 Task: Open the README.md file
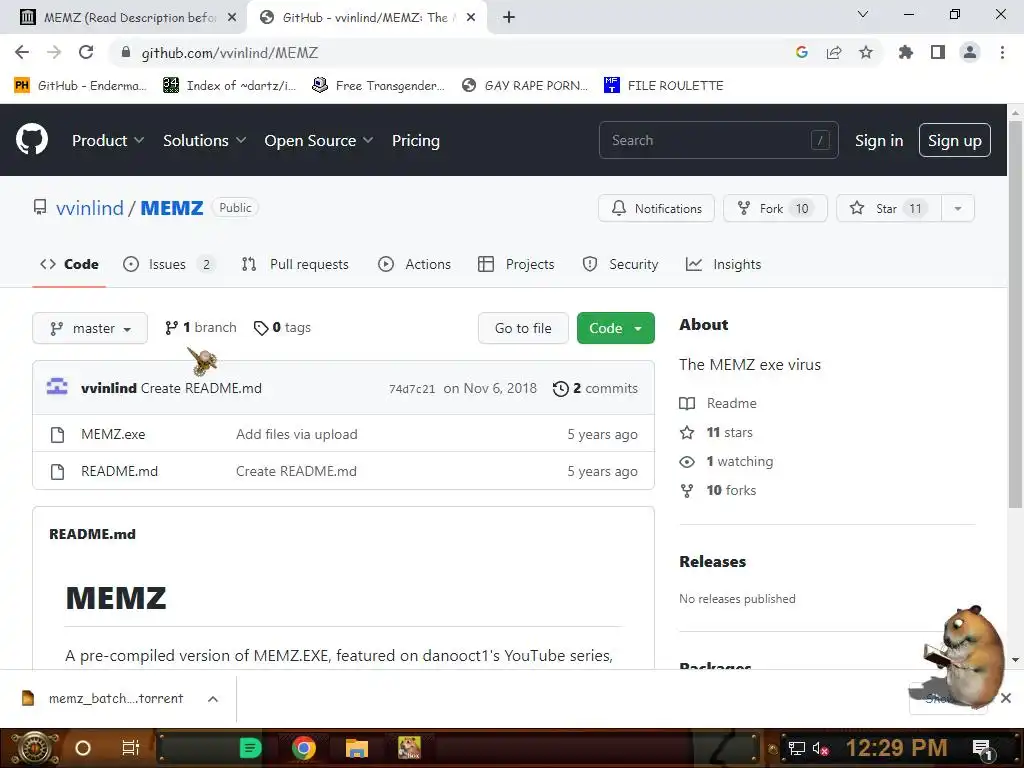coord(120,472)
